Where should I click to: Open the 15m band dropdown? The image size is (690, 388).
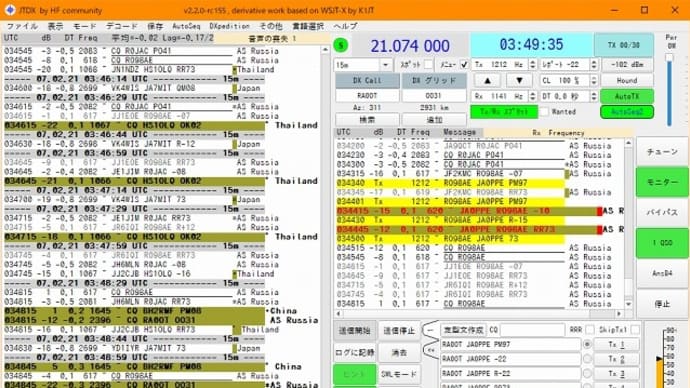coord(363,65)
